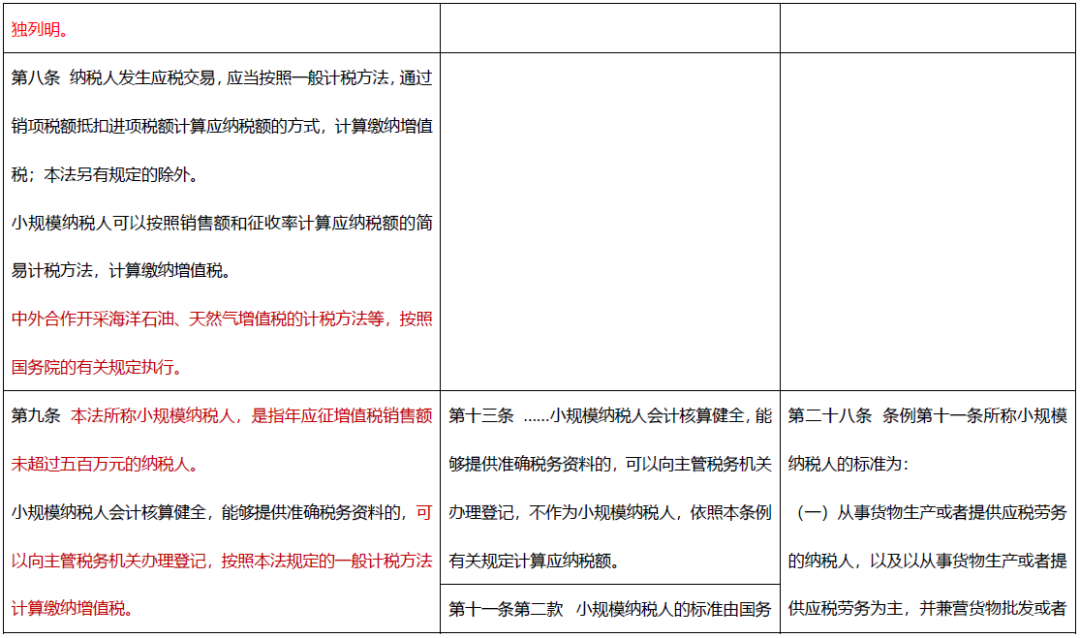Click the line starting '第十三条 ......小规模纳税人'
1080x638 pixels.
[x=610, y=415]
